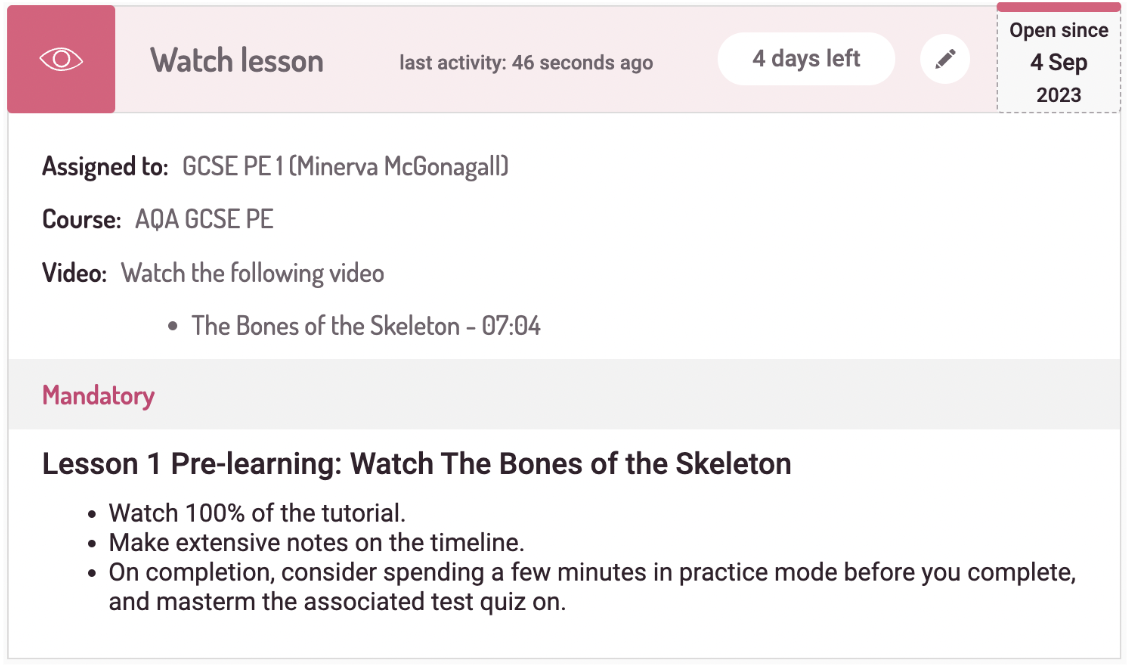
Task: Click the Lesson 1 Pre-learning heading
Action: tap(416, 464)
